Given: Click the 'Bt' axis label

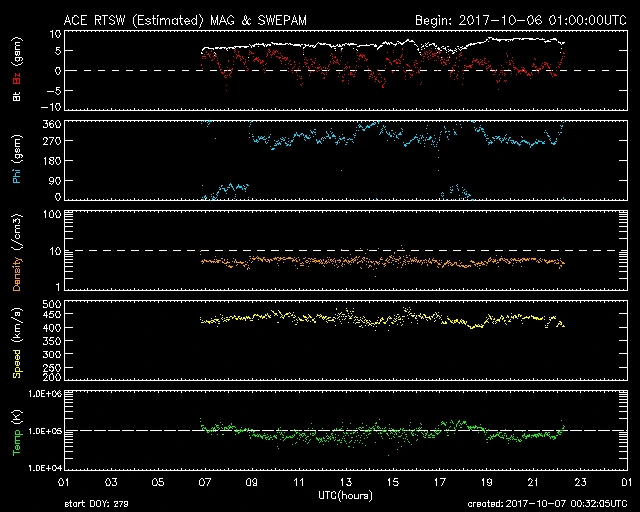Looking at the screenshot, I should [17, 96].
